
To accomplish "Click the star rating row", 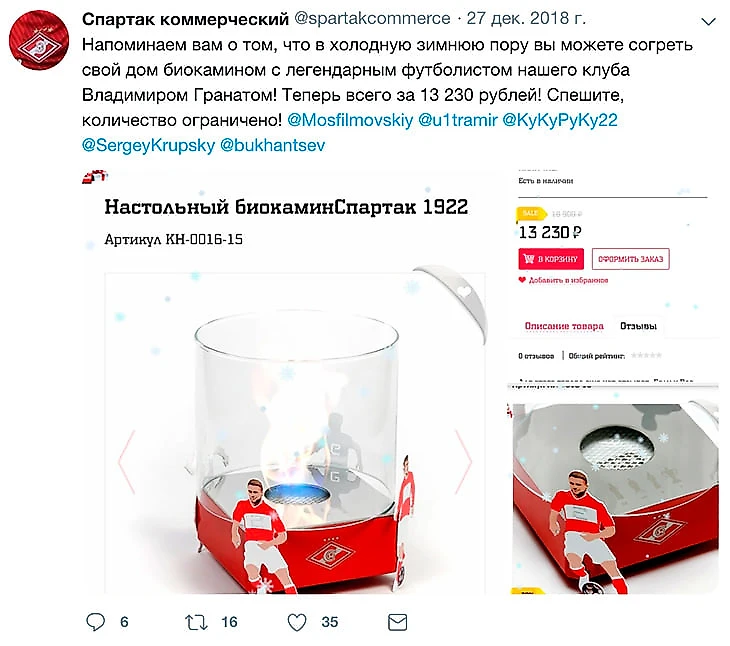I will pos(646,356).
